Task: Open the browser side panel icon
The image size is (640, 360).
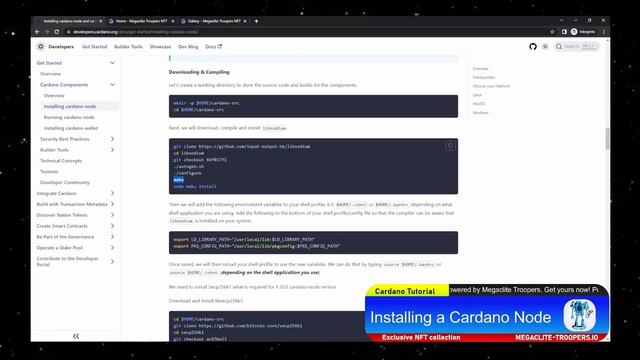Action: (564, 31)
